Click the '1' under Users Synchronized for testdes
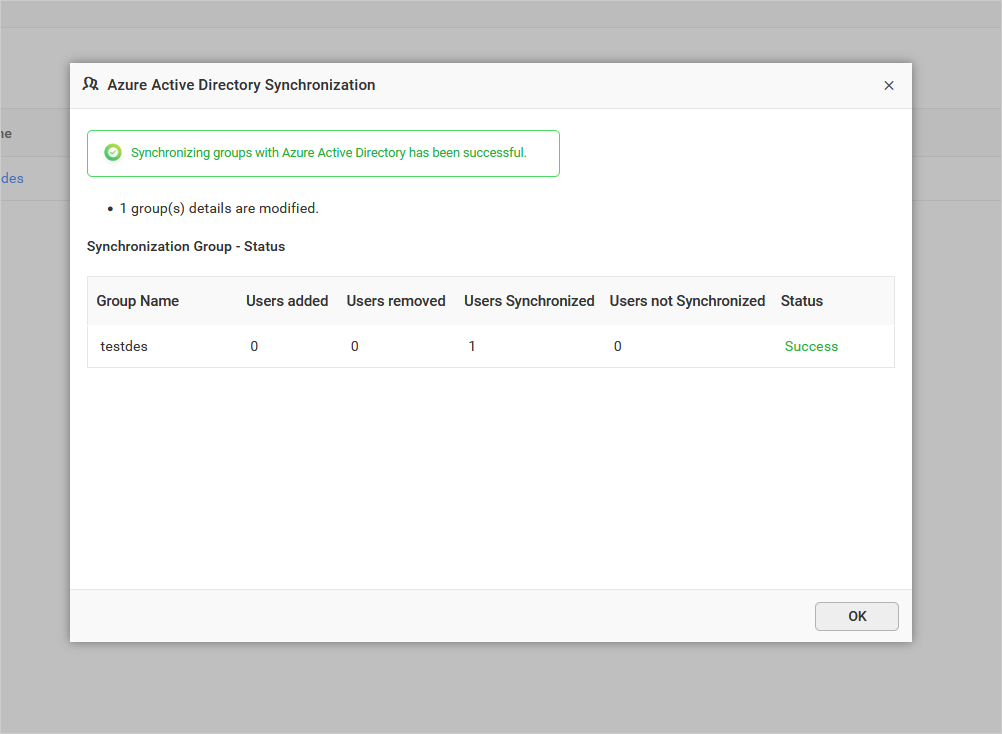The height and width of the screenshot is (734, 1002). pos(471,346)
